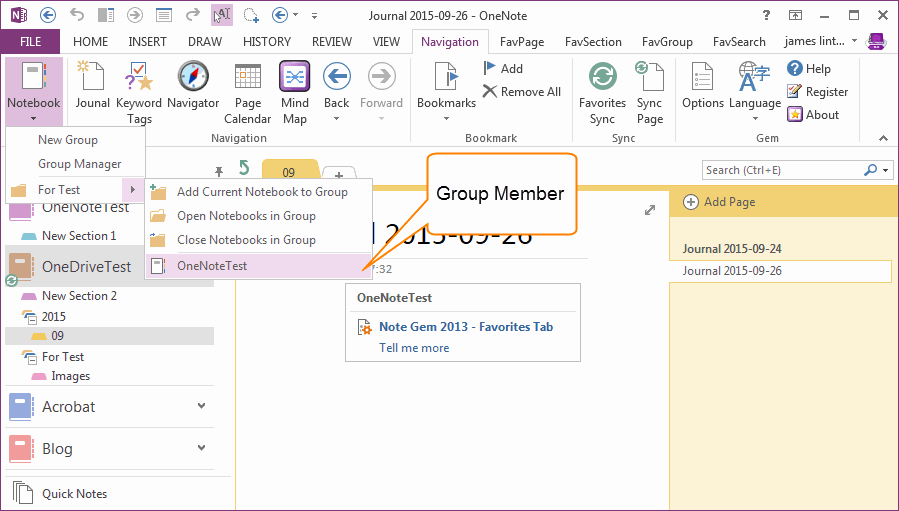This screenshot has width=899, height=511.
Task: Open New Section 2
Action: tap(79, 296)
